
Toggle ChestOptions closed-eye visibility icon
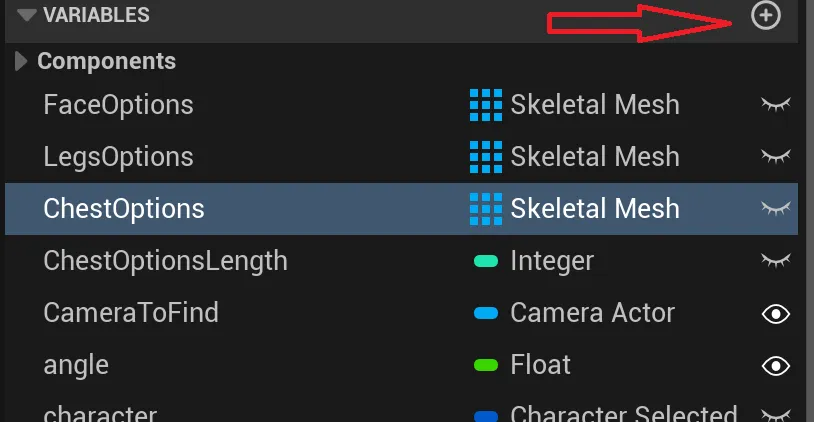pyautogui.click(x=776, y=208)
